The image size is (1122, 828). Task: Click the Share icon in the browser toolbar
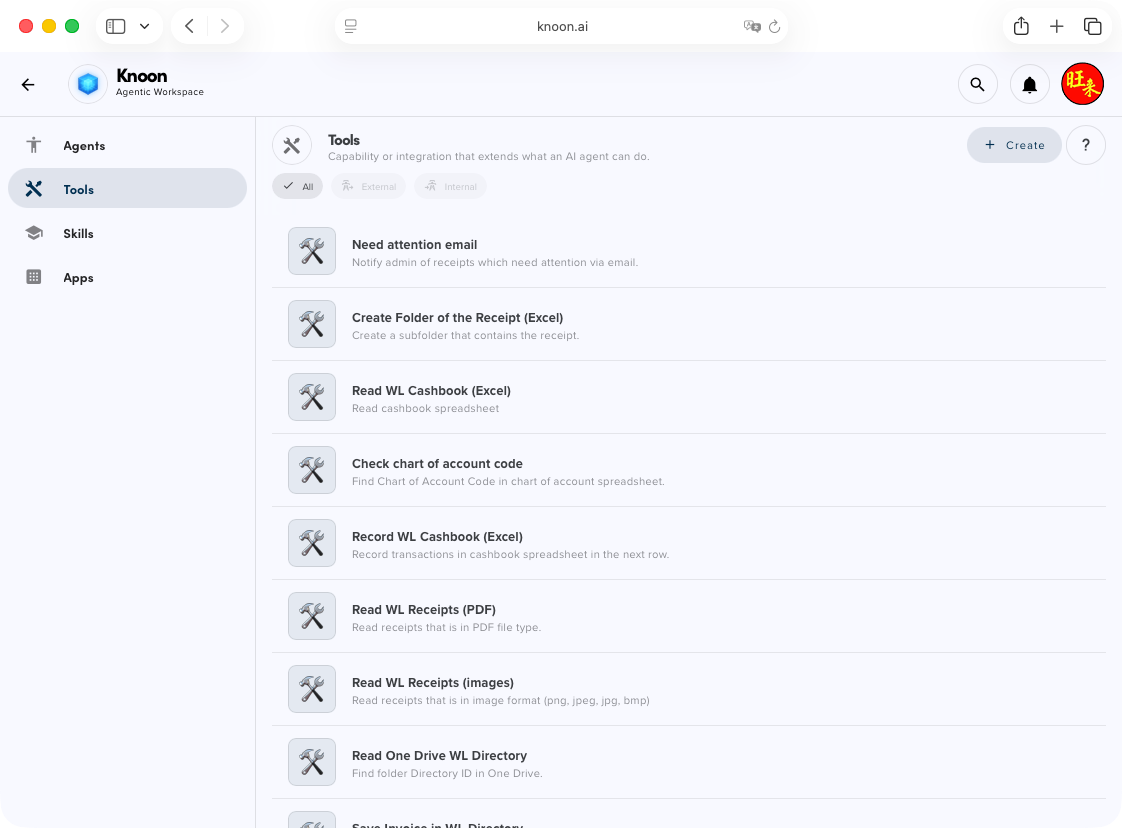(1021, 26)
